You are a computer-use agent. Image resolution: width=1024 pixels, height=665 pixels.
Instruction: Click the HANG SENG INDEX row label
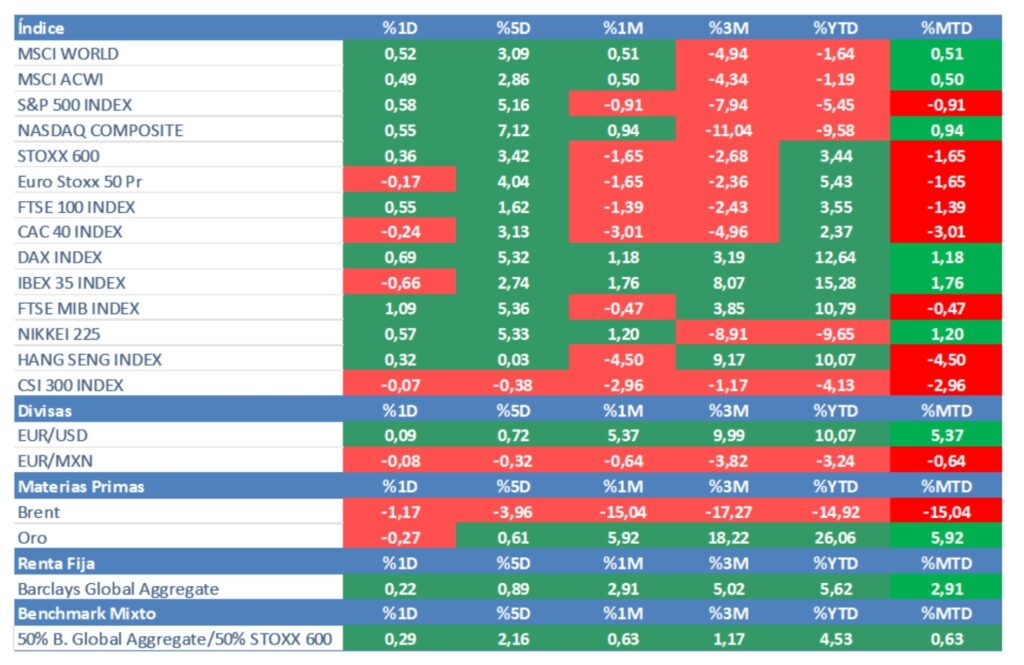(x=89, y=360)
